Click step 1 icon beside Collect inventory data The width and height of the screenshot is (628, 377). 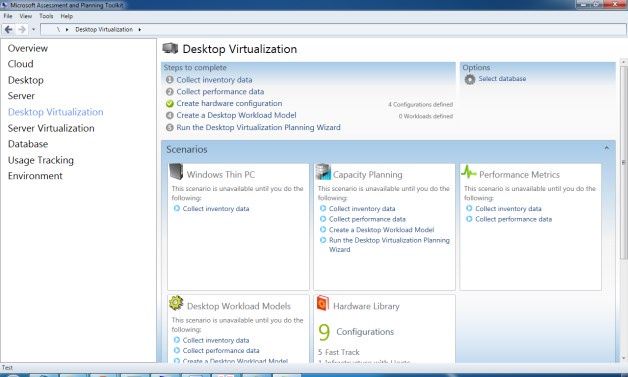tap(170, 80)
